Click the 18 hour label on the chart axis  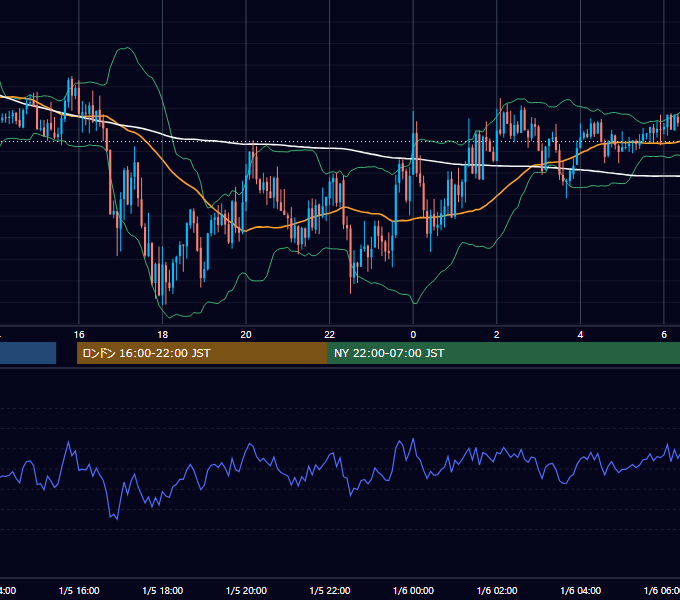162,335
